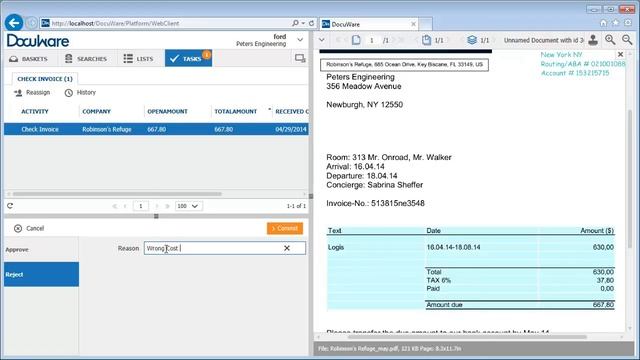The width and height of the screenshot is (640, 360).
Task: Close the green bank annotation overlay
Action: click(620, 54)
